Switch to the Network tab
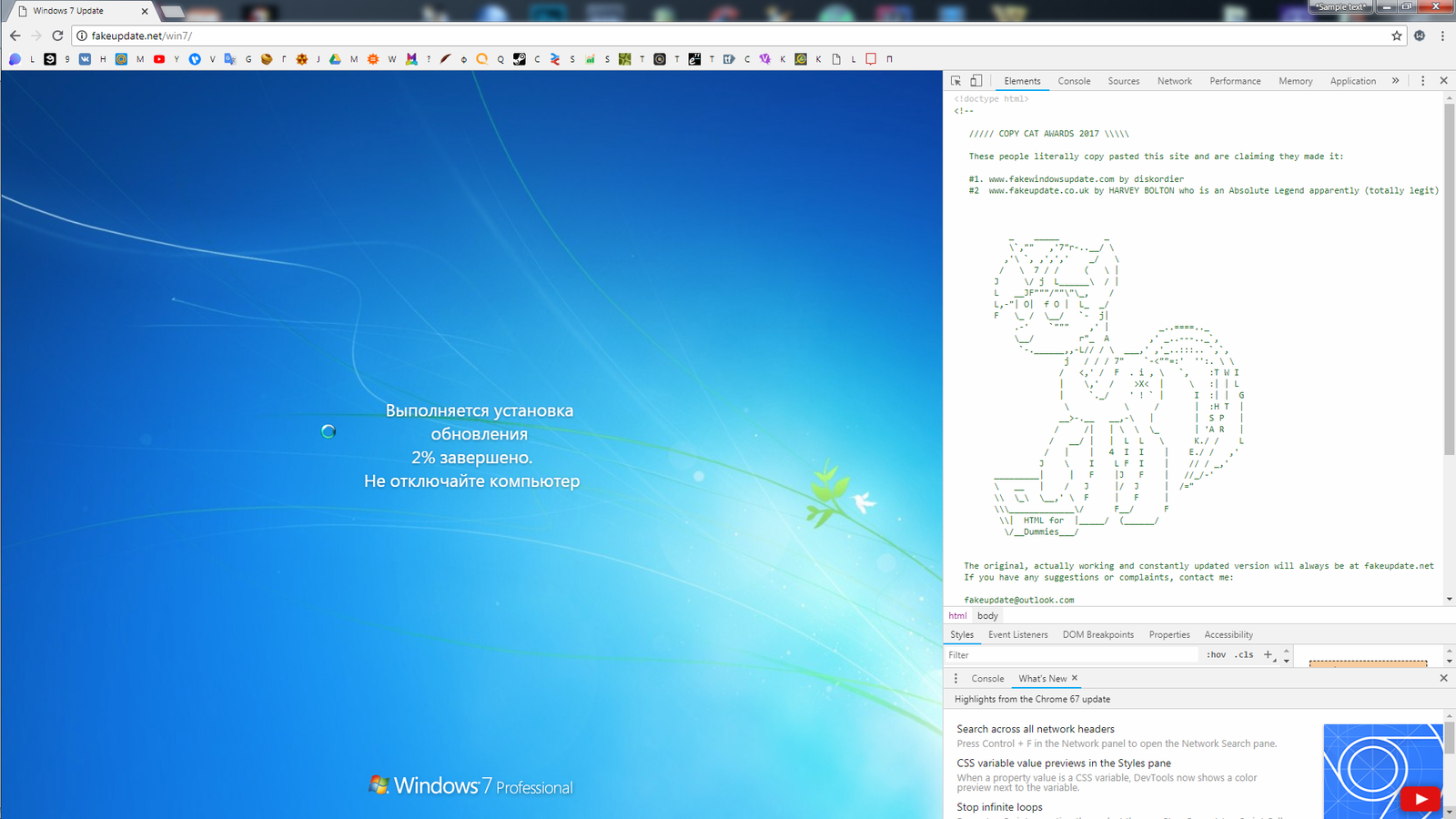The image size is (1456, 819). click(1174, 81)
